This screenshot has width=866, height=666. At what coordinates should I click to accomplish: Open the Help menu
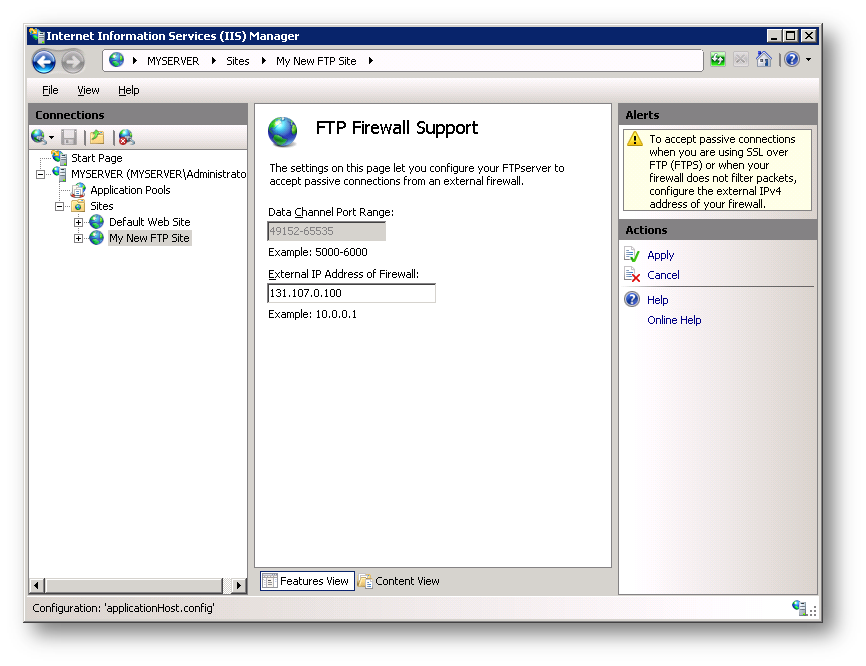pyautogui.click(x=129, y=90)
